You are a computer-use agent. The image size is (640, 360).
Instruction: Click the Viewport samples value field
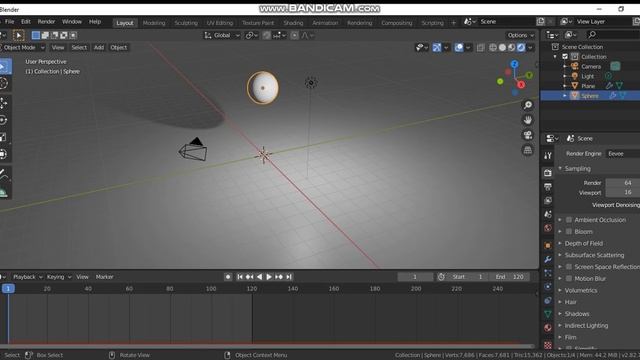click(x=622, y=192)
